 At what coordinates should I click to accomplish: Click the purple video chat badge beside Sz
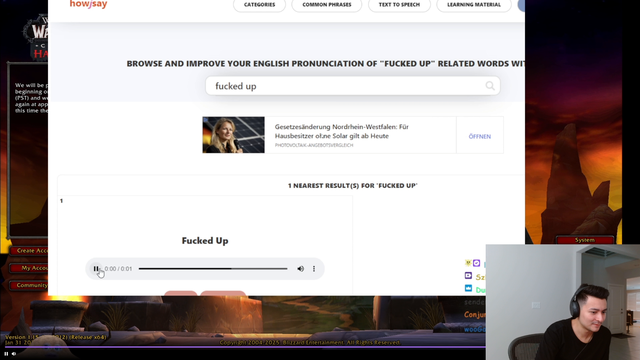(x=468, y=276)
